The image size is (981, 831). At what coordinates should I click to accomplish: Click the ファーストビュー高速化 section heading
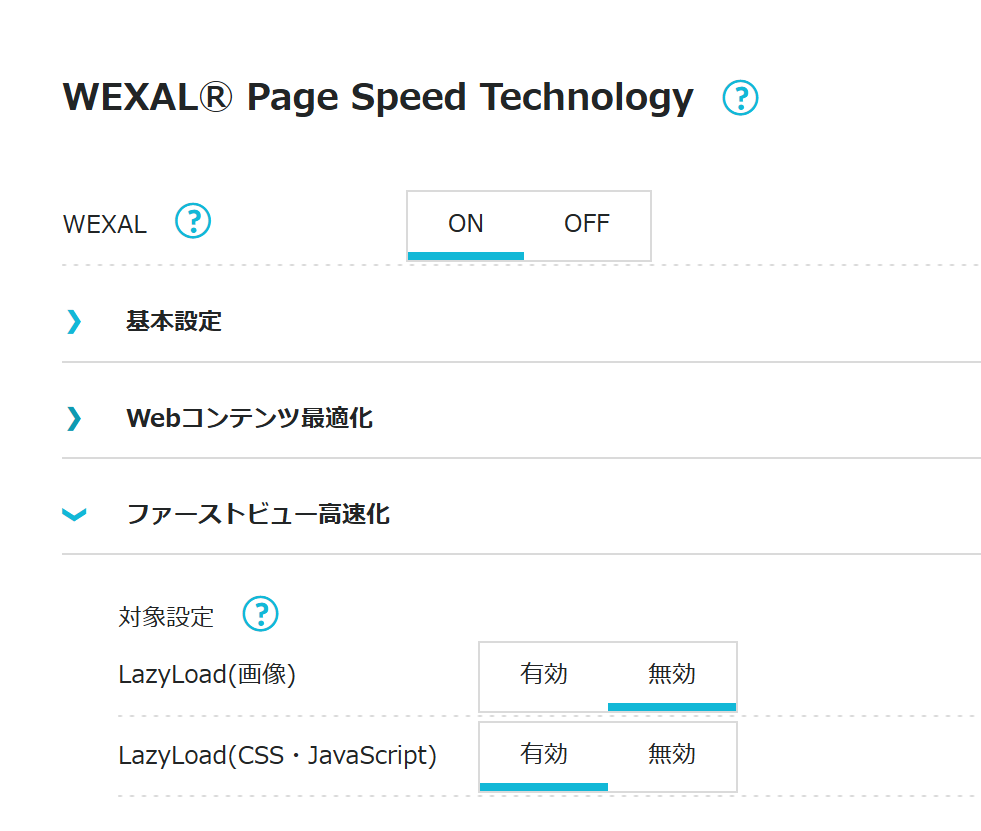(x=258, y=515)
